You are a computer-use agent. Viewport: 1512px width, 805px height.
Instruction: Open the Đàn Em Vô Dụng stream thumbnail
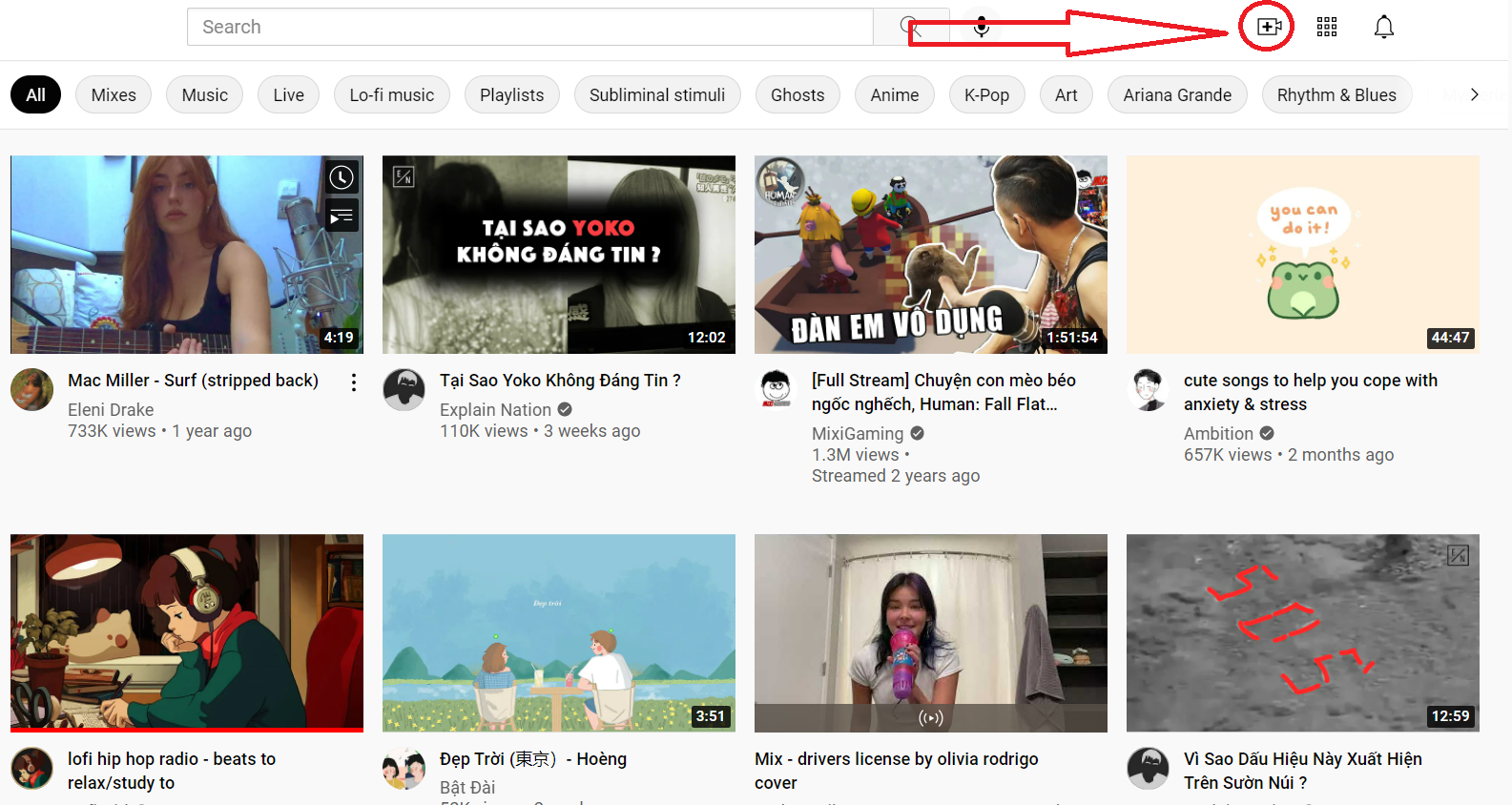931,255
